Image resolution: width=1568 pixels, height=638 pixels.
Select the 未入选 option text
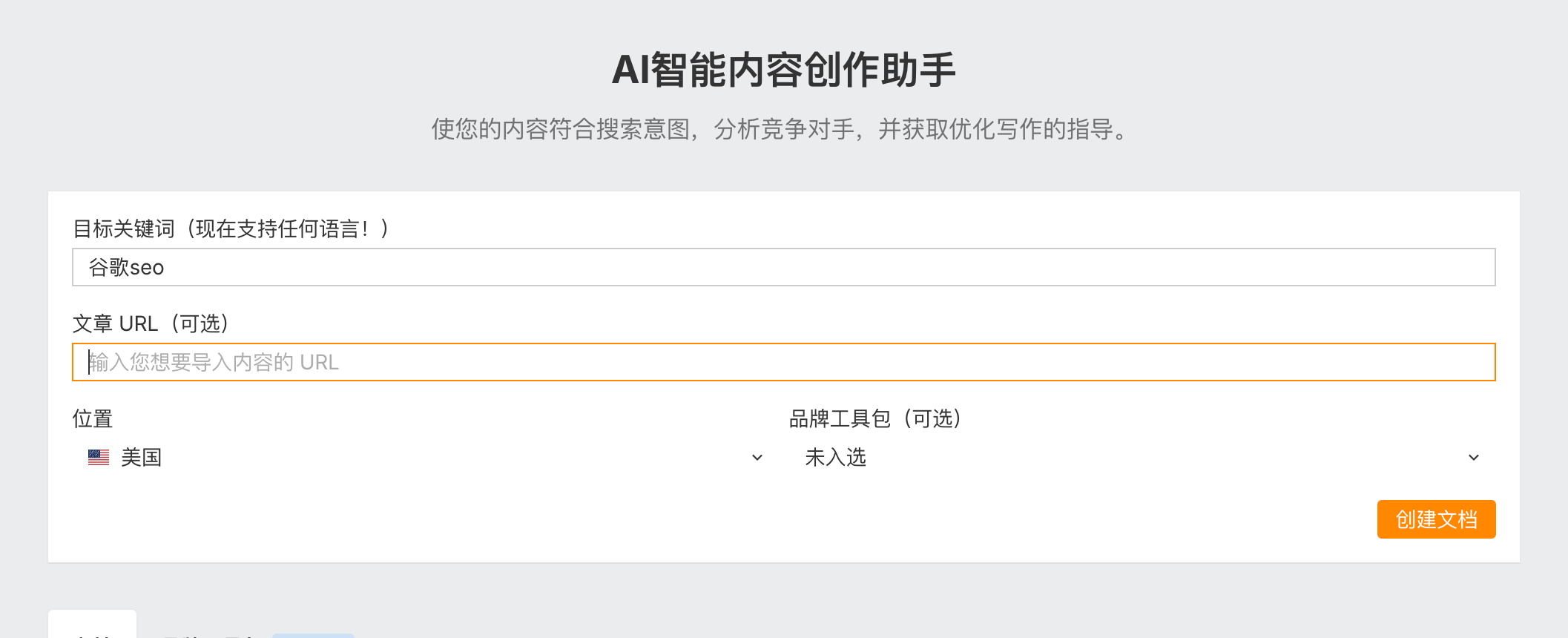(835, 457)
